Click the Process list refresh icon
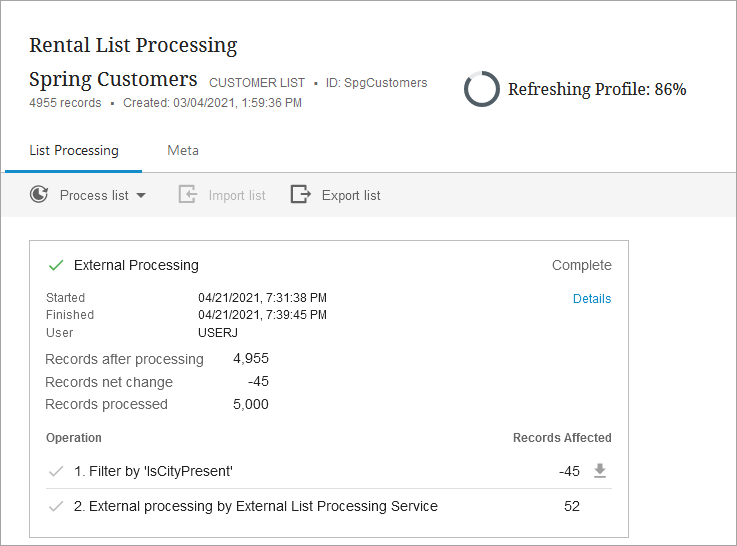Viewport: 737px width, 546px height. 39,195
